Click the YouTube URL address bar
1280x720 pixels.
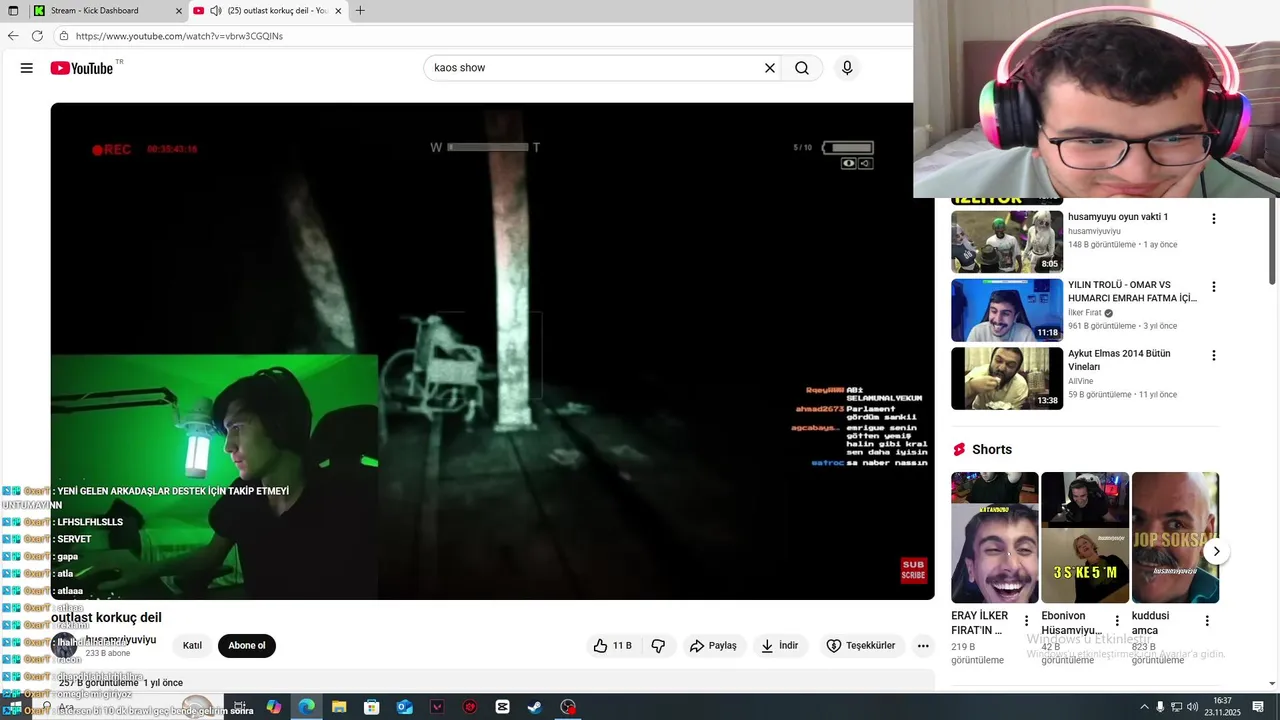click(480, 36)
